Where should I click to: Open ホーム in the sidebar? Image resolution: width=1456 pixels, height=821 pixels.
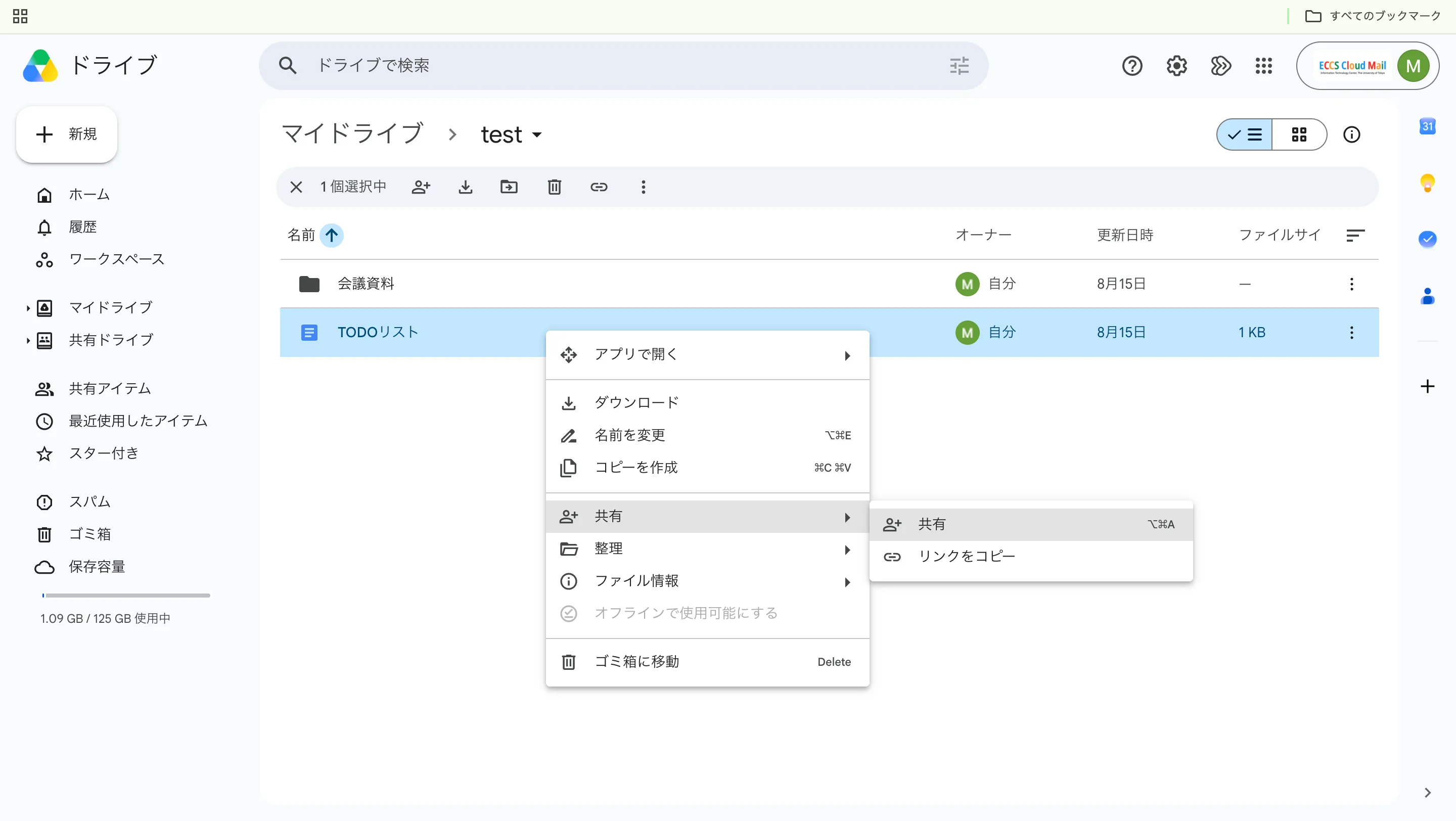click(x=89, y=195)
